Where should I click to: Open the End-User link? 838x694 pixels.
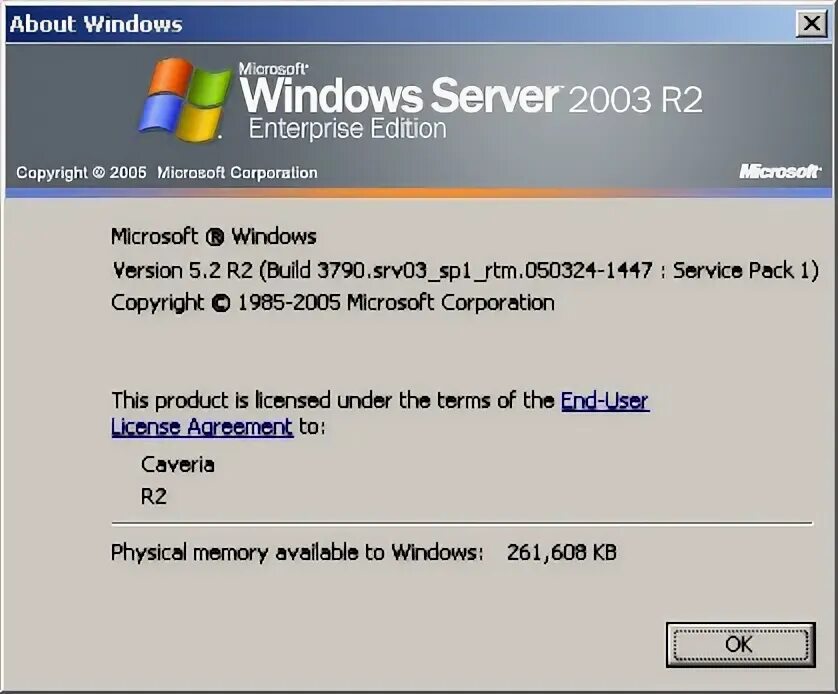pyautogui.click(x=605, y=400)
